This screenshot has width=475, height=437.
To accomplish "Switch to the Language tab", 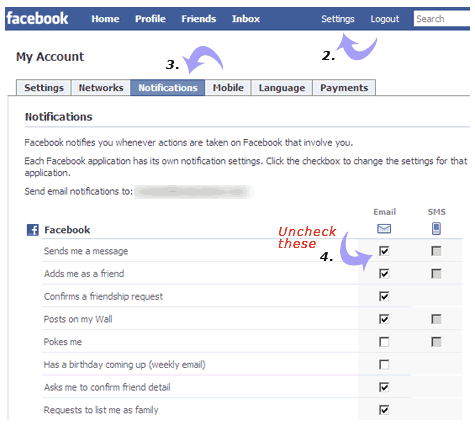I will (x=282, y=88).
